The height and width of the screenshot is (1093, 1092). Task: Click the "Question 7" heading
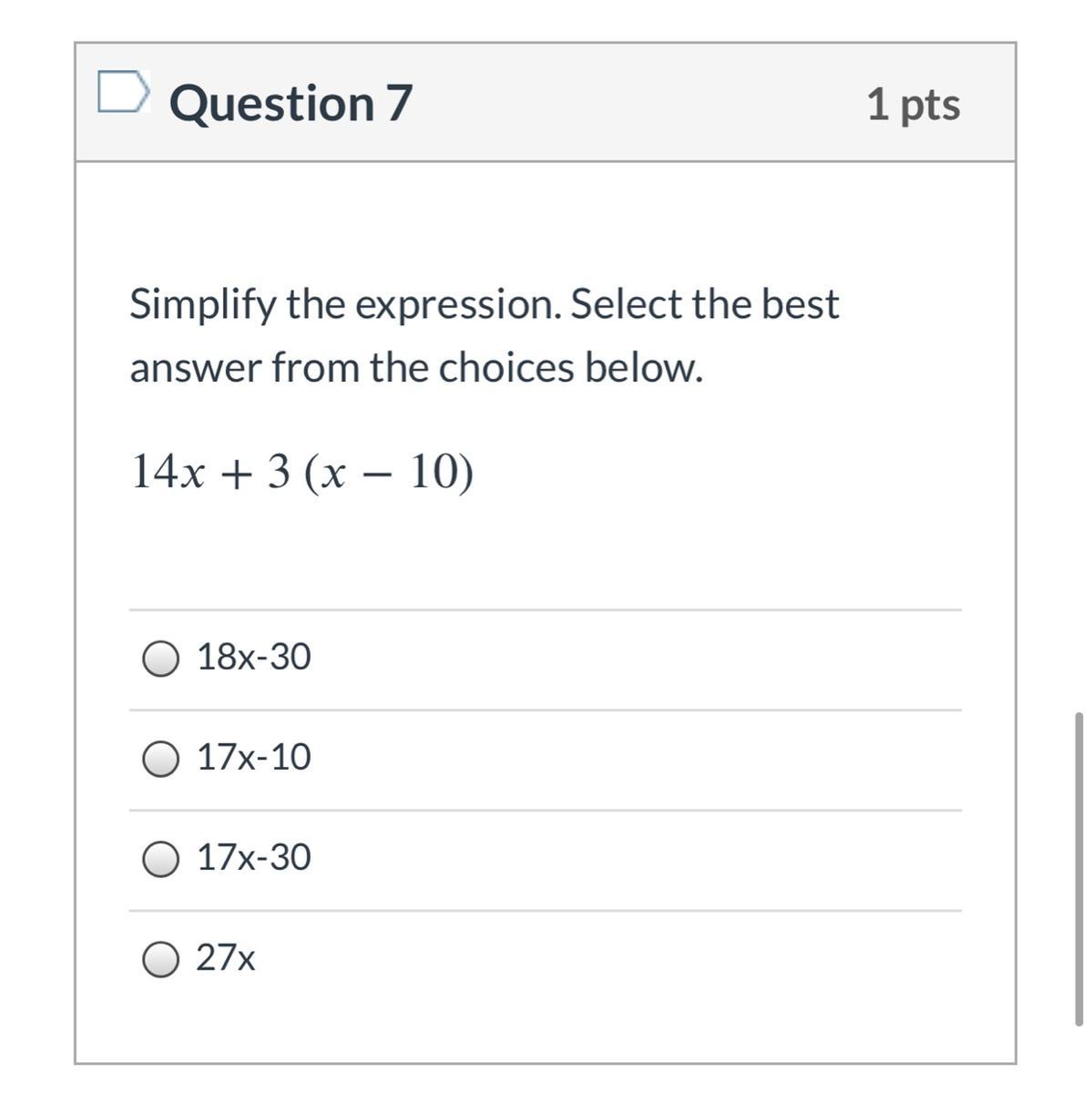click(x=291, y=102)
